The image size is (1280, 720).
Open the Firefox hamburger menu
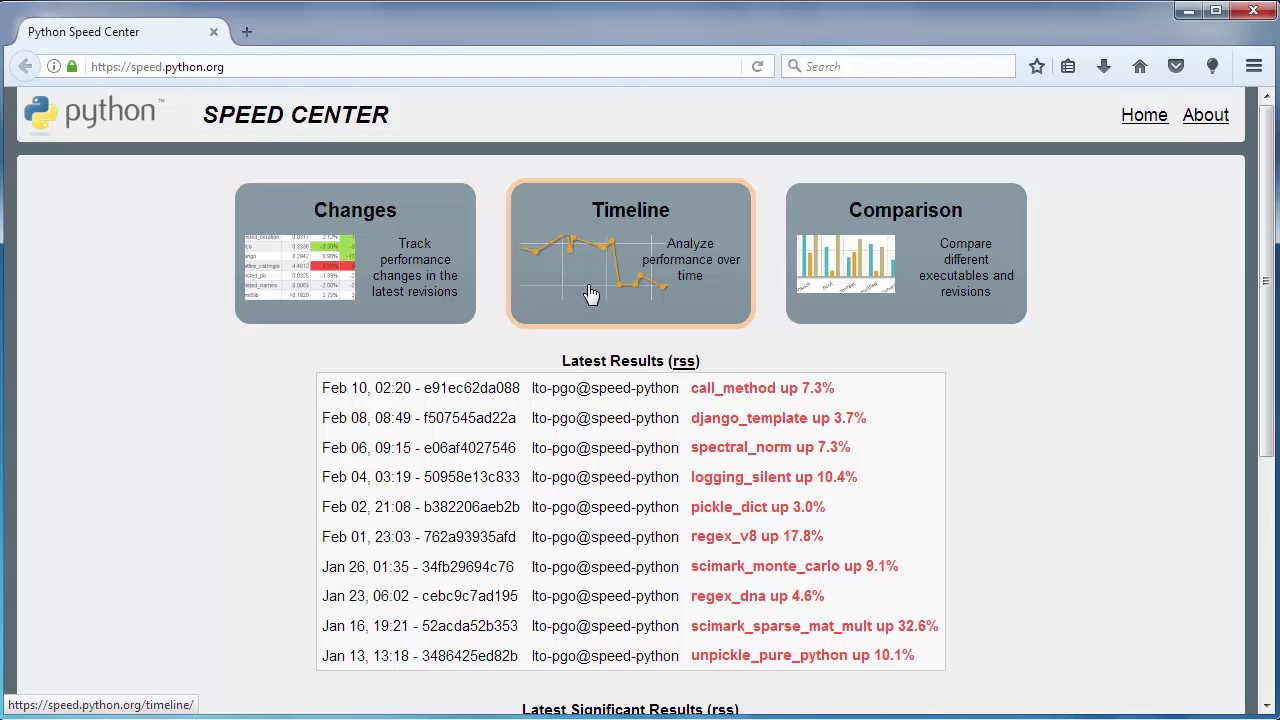[x=1254, y=66]
